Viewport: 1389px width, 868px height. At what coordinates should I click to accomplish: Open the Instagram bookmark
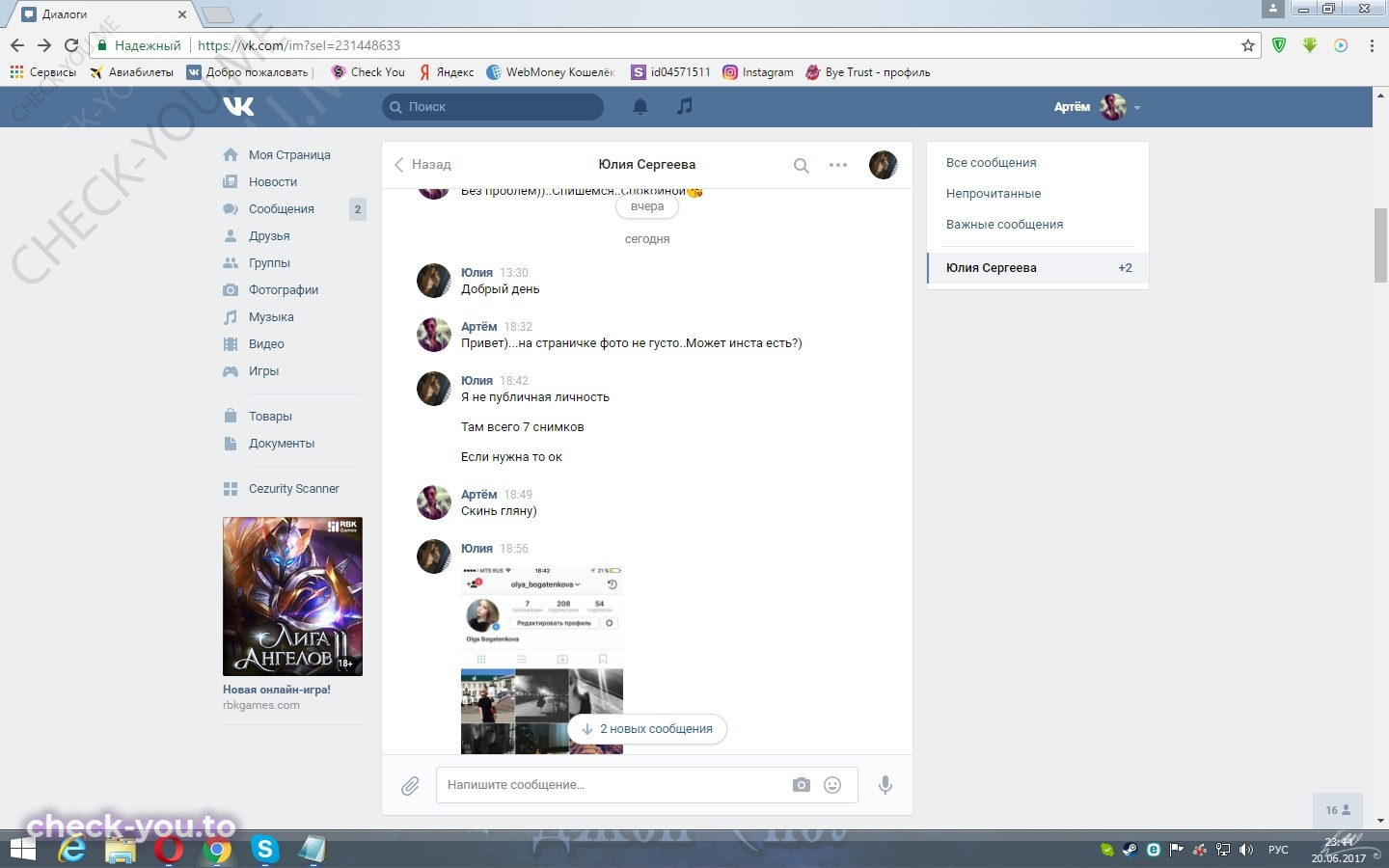[x=758, y=72]
